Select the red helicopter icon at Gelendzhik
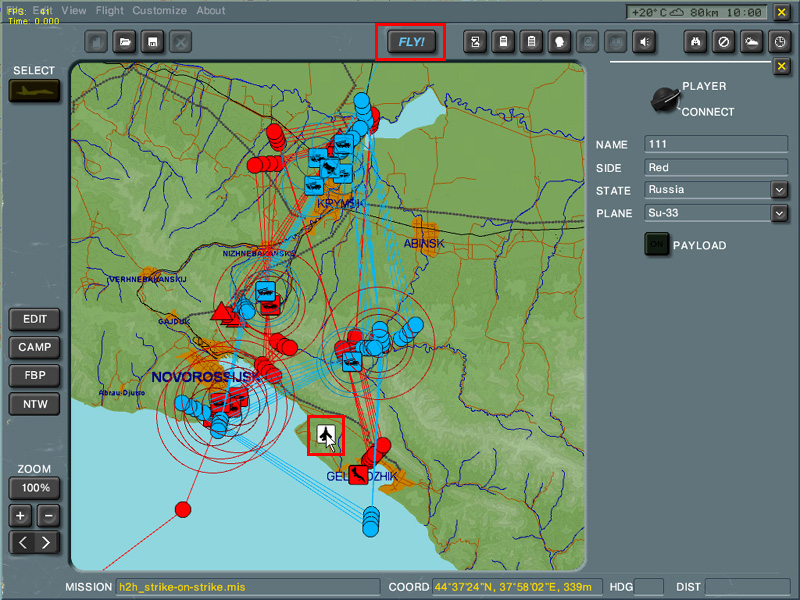The height and width of the screenshot is (600, 800). (x=358, y=475)
